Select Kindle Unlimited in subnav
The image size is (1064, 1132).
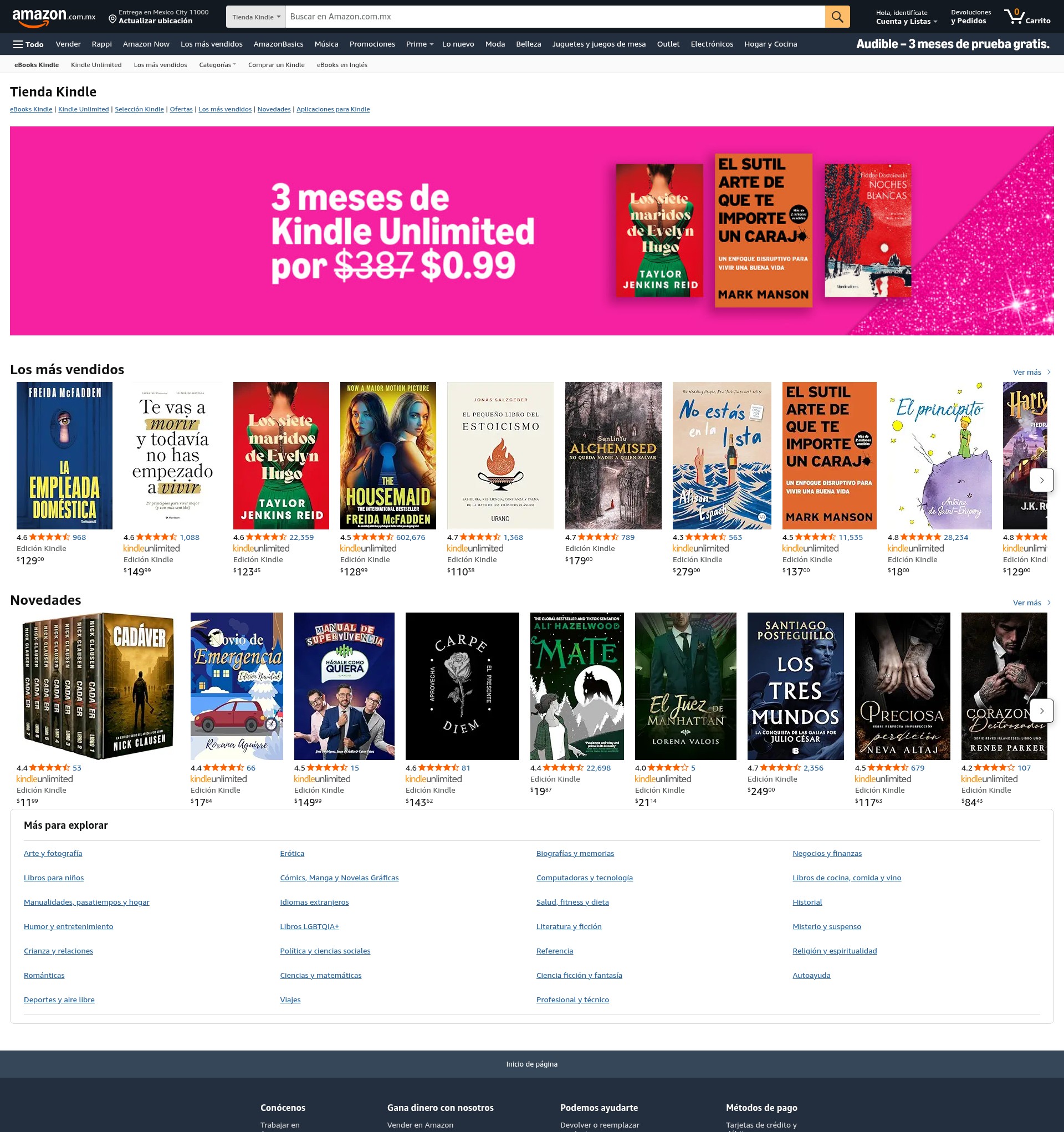pos(96,65)
